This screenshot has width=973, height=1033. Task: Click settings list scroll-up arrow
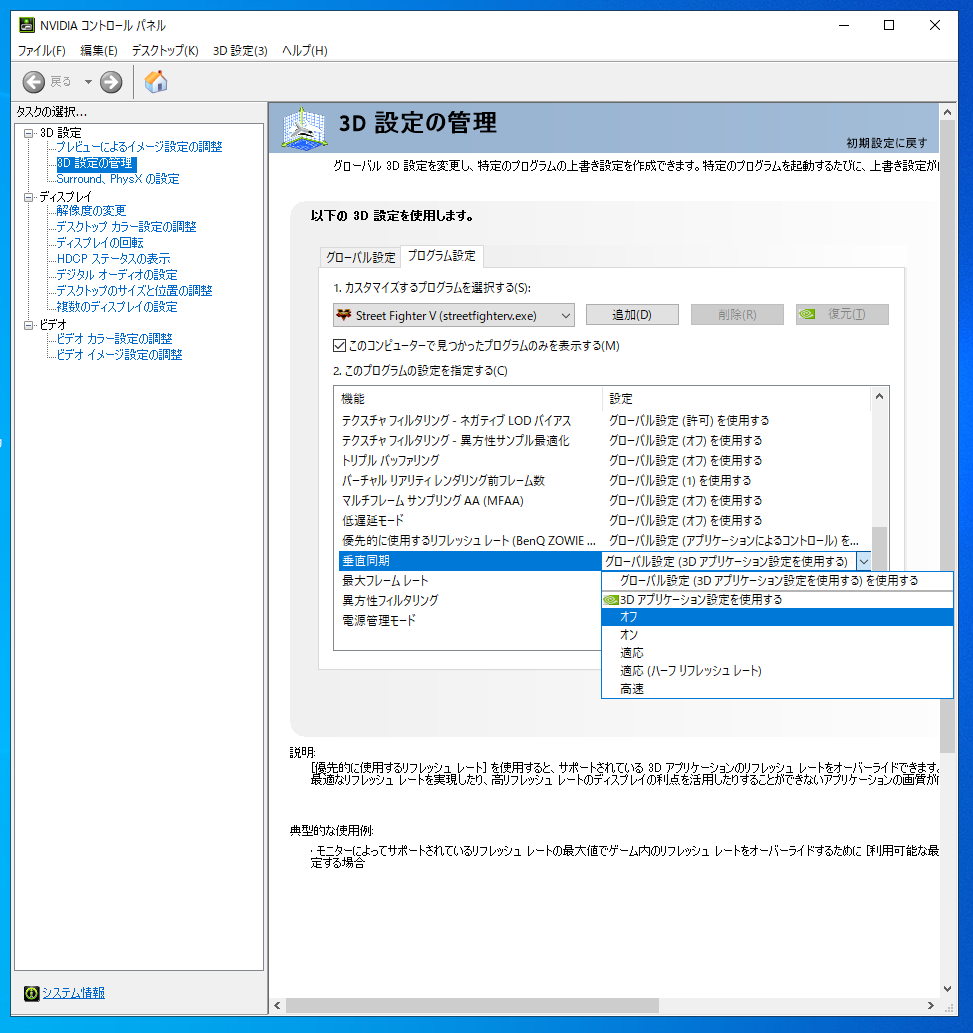(x=879, y=397)
